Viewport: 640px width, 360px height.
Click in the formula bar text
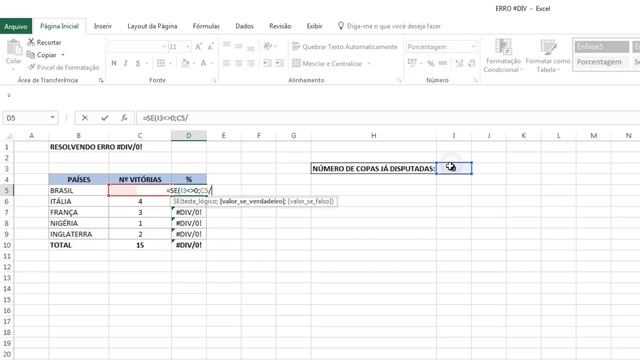pos(165,118)
